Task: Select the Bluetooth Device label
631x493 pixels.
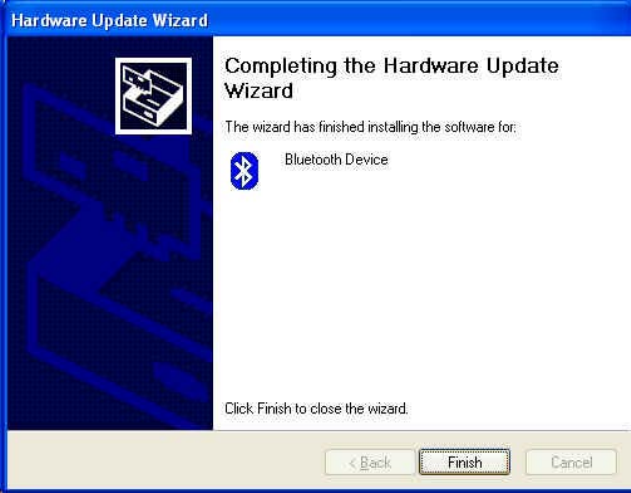Action: 336,160
